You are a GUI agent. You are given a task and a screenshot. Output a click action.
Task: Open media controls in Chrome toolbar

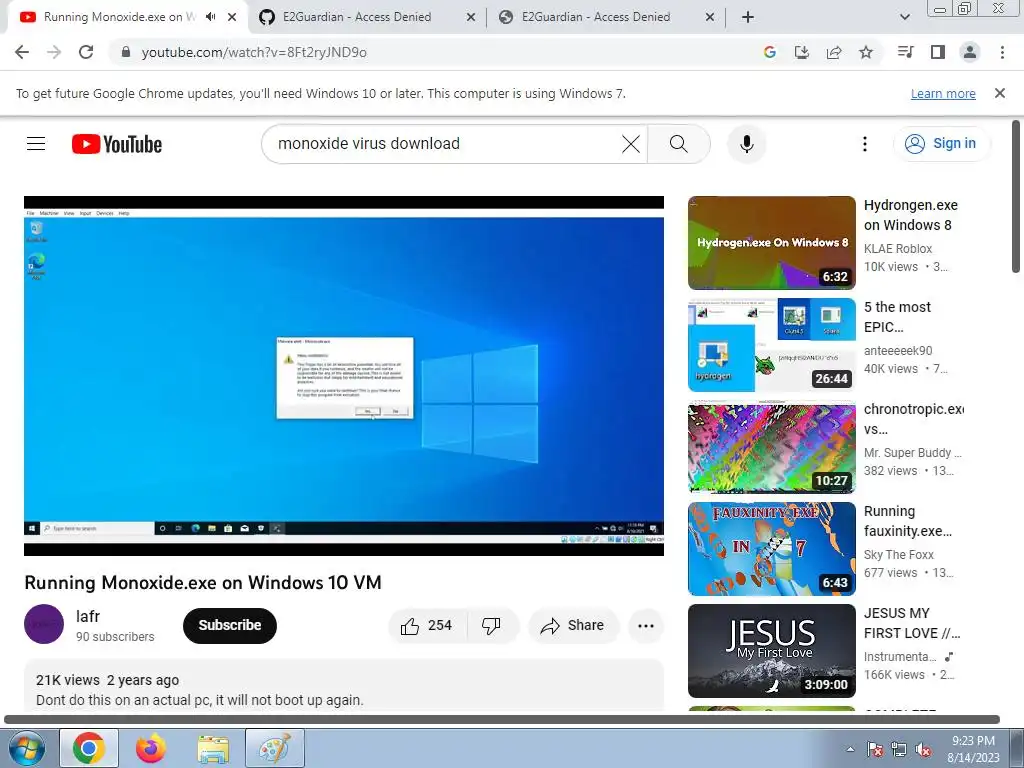coord(906,52)
